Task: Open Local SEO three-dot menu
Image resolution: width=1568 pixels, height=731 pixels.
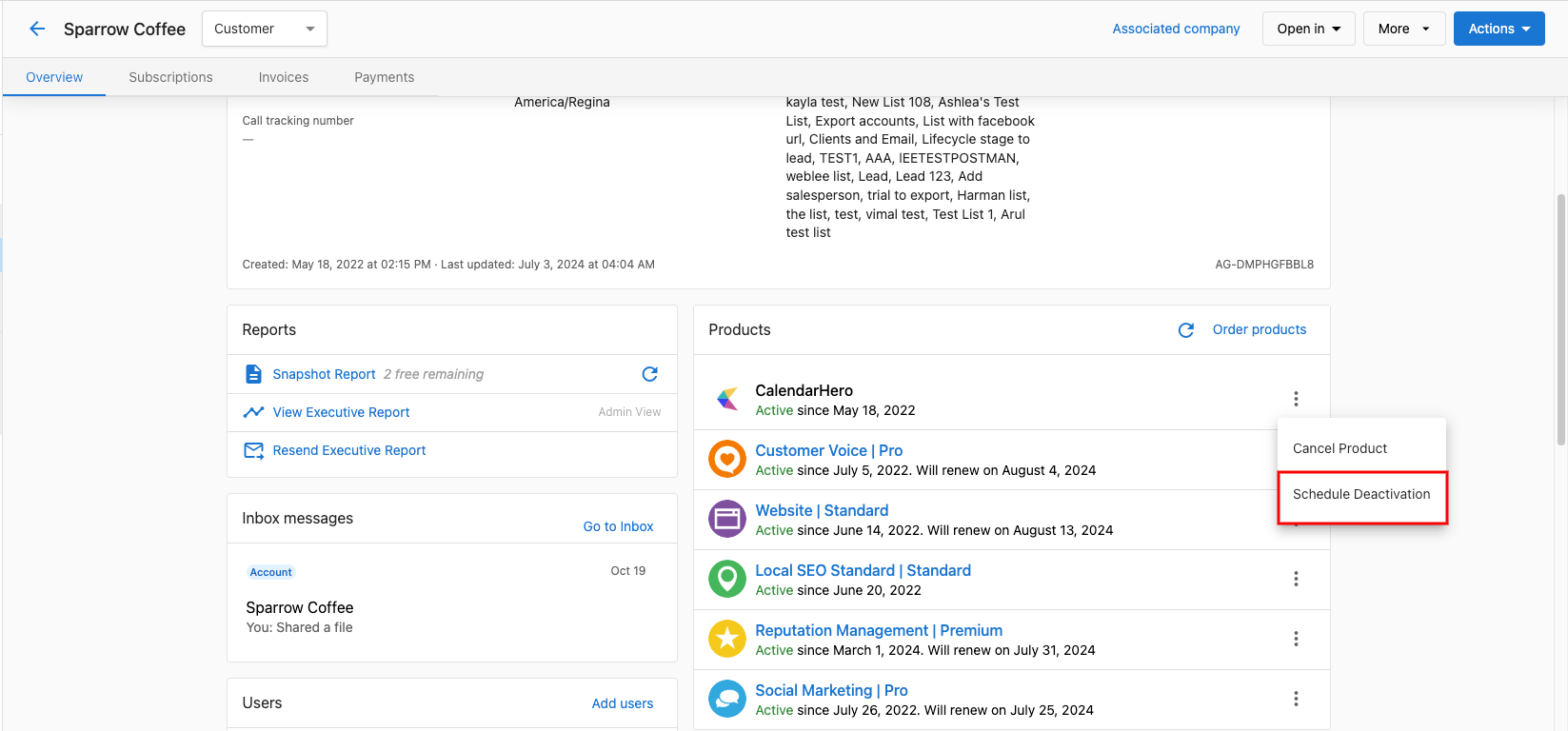Action: (1296, 579)
